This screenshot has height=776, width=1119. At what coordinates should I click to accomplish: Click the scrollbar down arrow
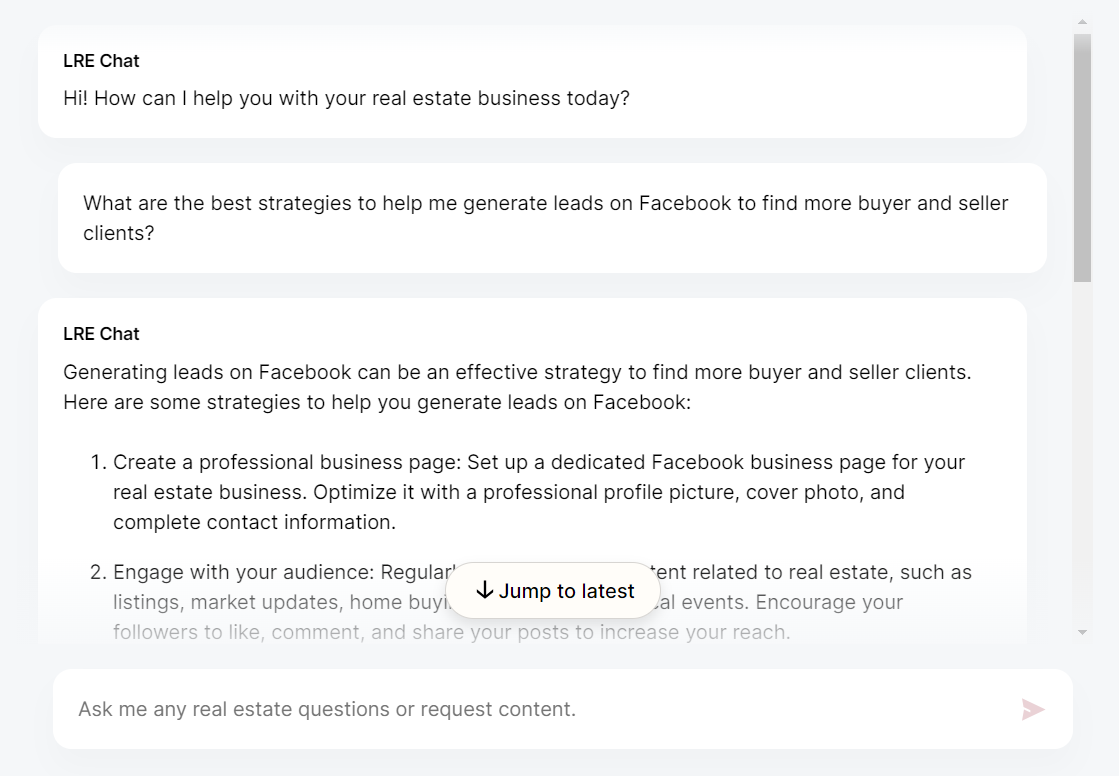(x=1082, y=632)
